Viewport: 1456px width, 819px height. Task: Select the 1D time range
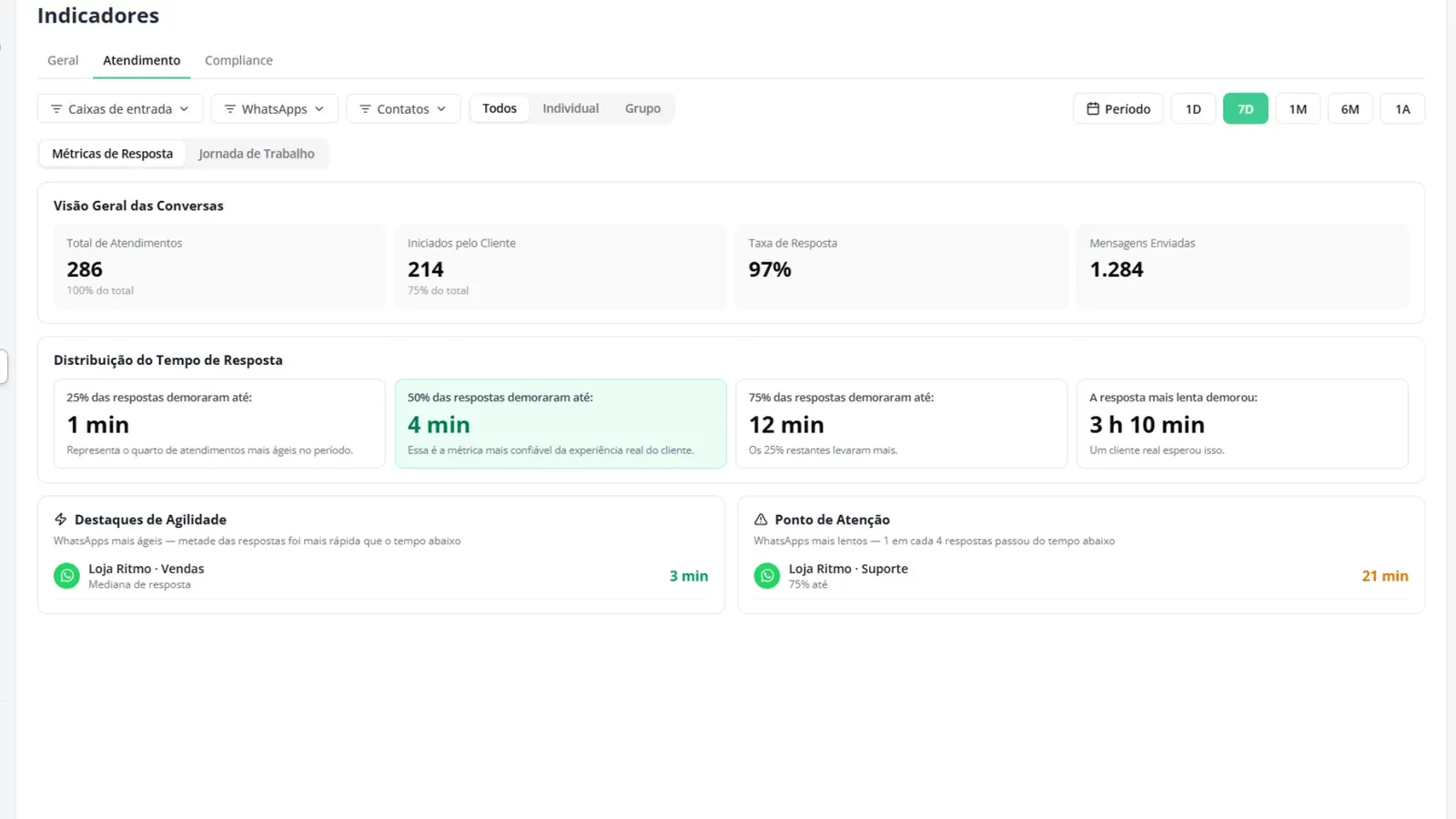(x=1193, y=108)
